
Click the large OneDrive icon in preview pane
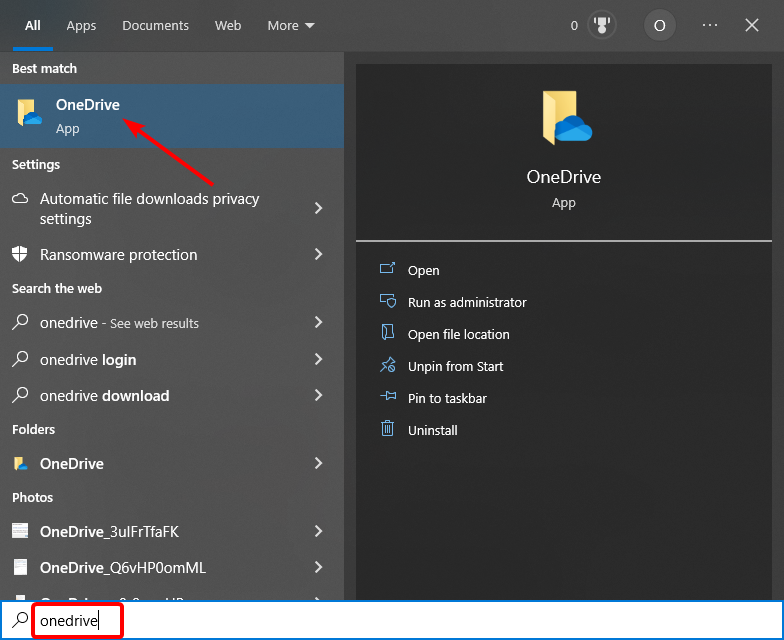[566, 119]
